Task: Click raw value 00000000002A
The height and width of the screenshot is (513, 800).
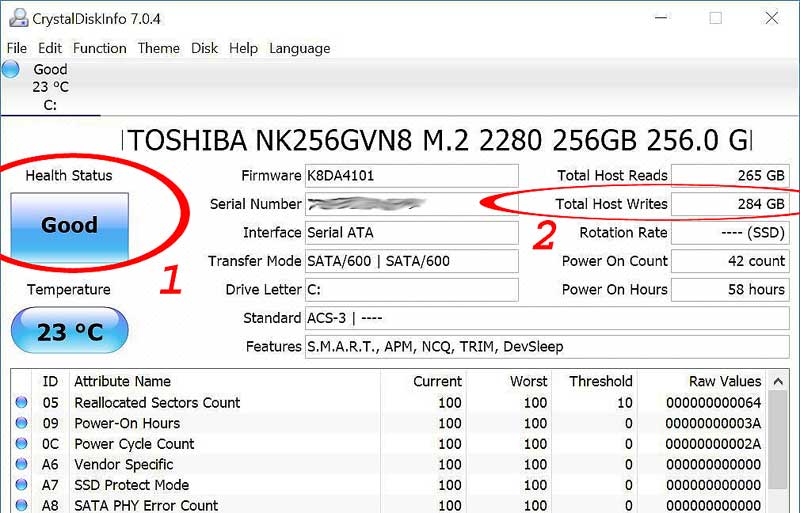Action: (713, 444)
